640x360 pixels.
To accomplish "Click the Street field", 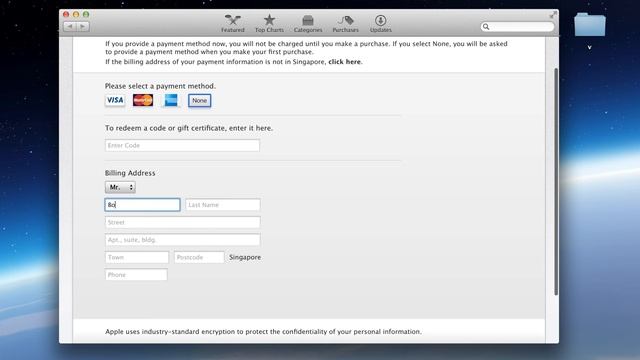I will tap(182, 222).
